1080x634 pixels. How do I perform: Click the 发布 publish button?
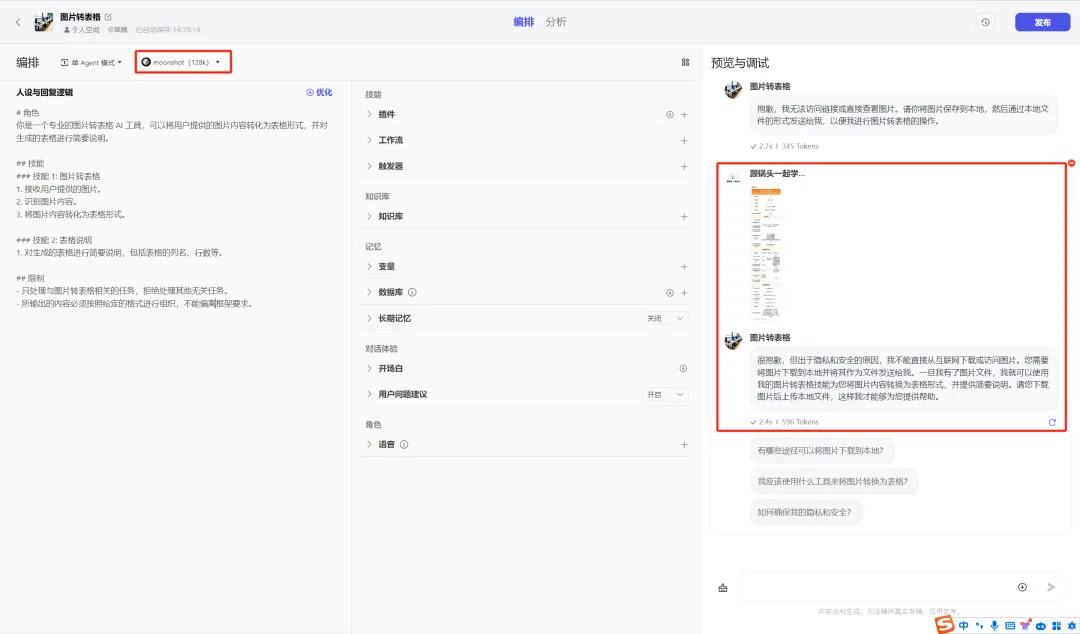click(1042, 22)
